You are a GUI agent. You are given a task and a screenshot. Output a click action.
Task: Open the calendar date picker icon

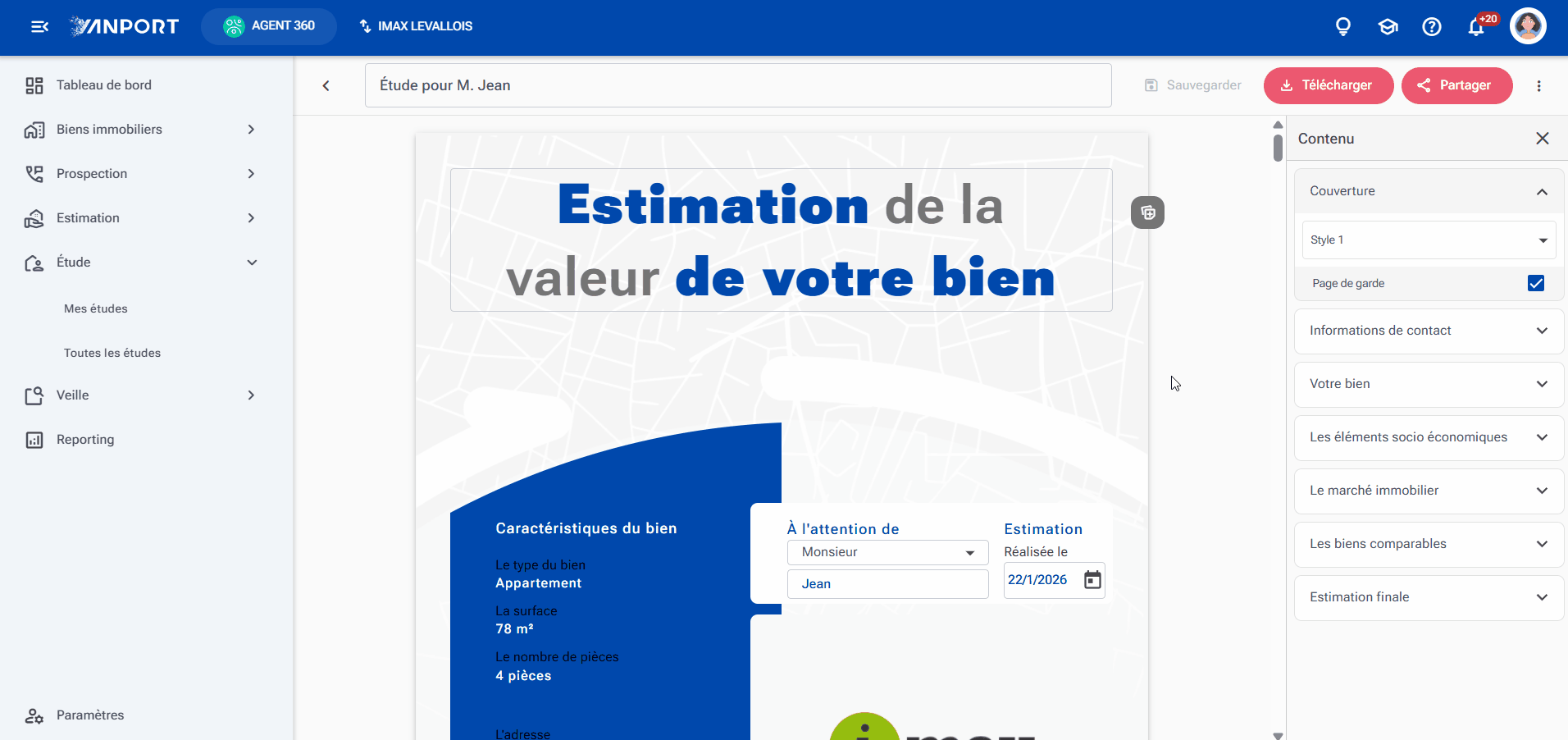[1092, 580]
